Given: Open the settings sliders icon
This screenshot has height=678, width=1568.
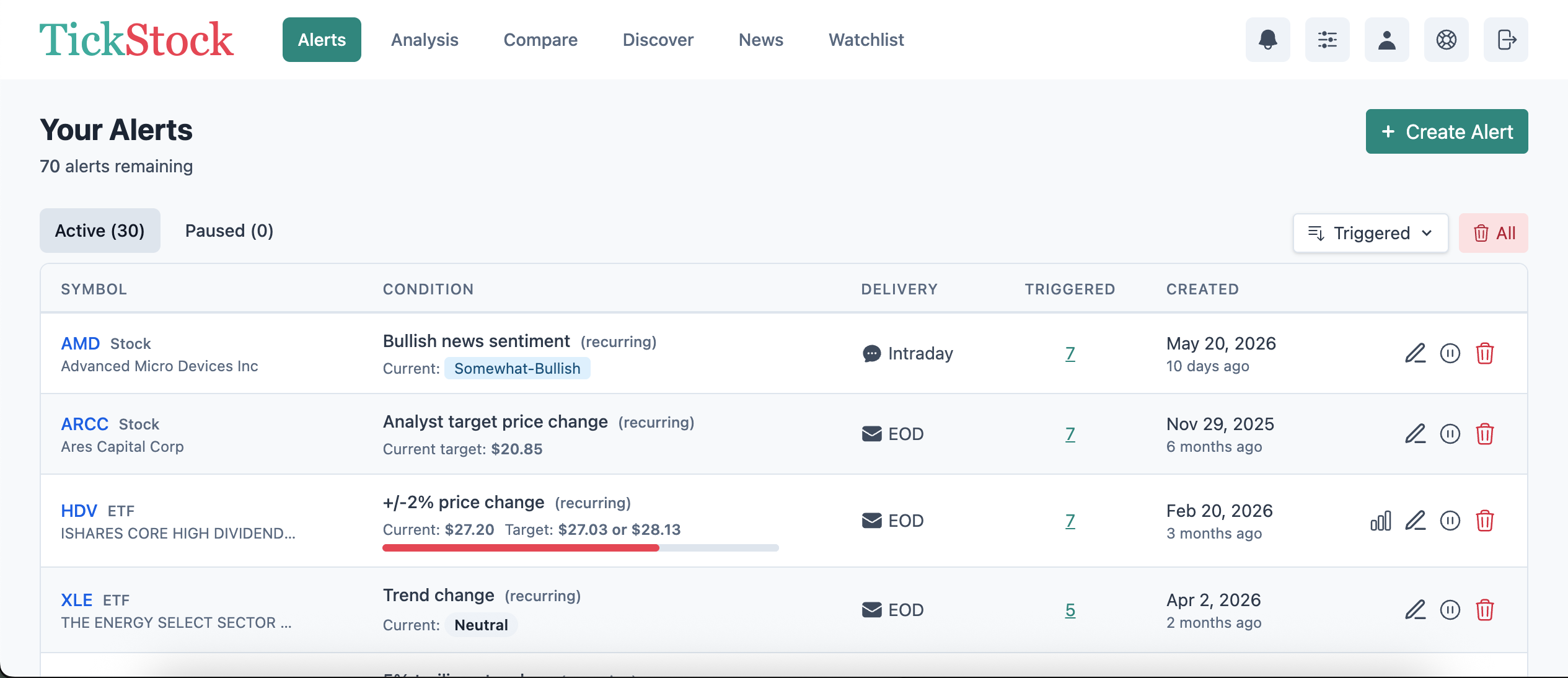Looking at the screenshot, I should [1327, 40].
